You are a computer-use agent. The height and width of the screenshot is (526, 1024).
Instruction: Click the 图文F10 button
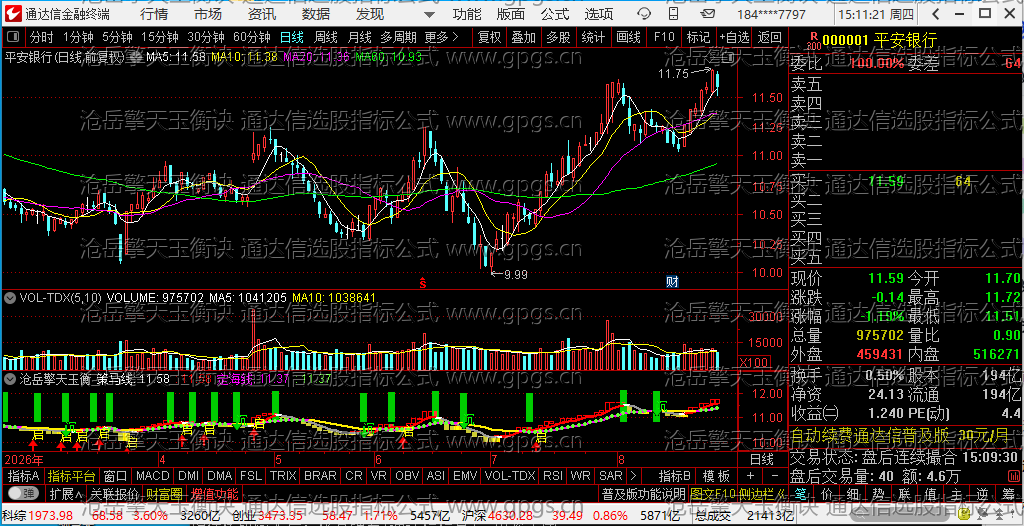(715, 493)
